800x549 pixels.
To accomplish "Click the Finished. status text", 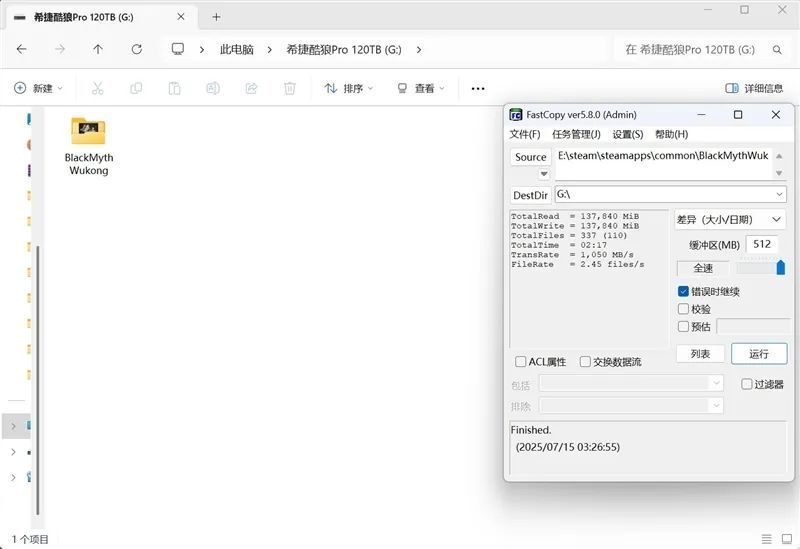I will 531,430.
